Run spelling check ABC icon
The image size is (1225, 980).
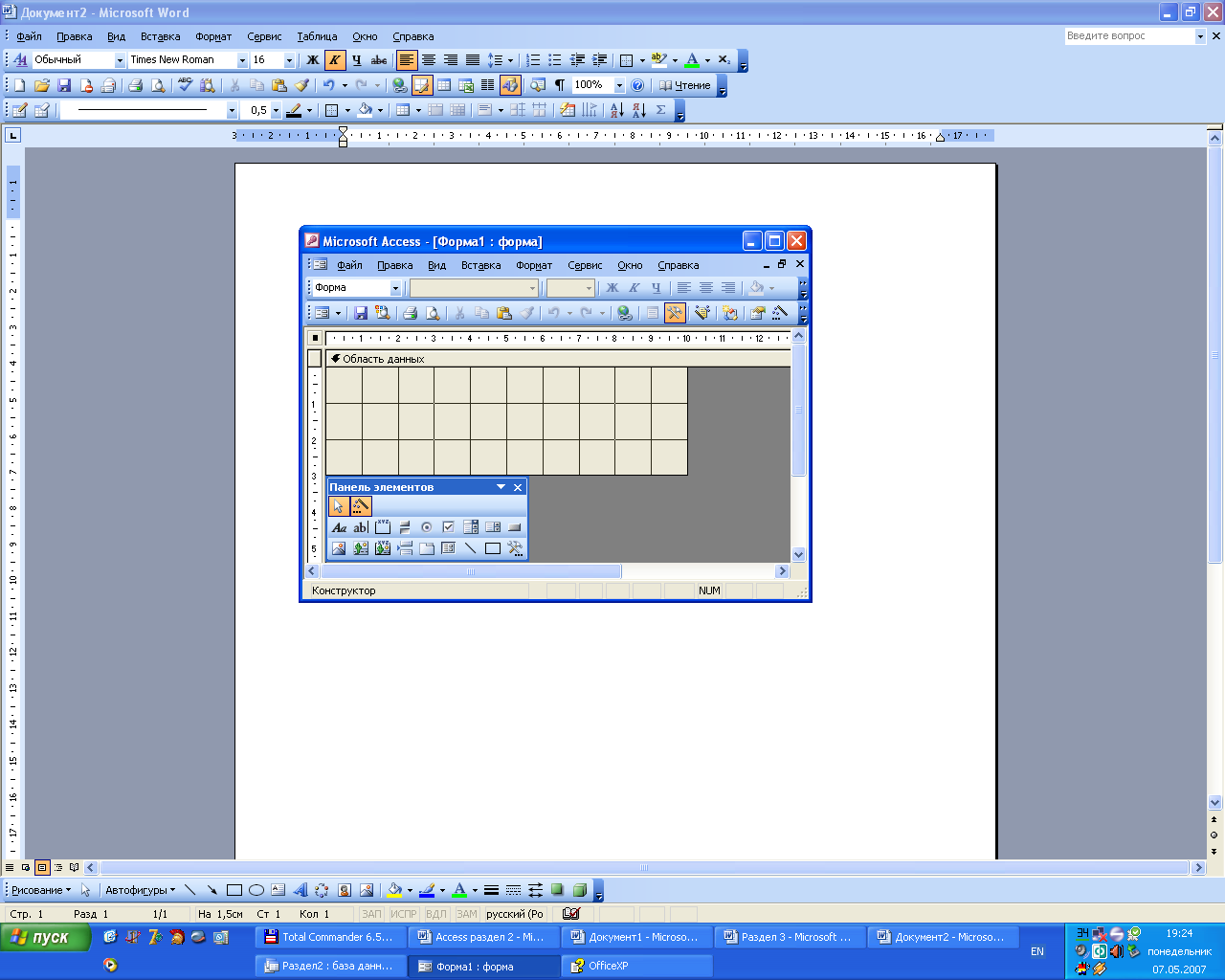[x=185, y=85]
